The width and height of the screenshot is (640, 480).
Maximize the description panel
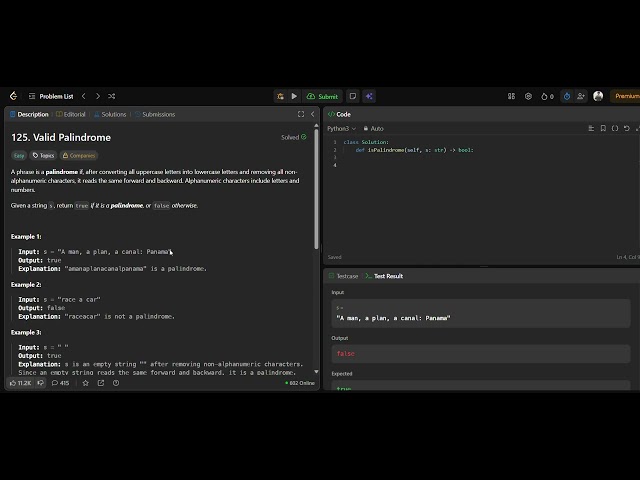click(301, 114)
